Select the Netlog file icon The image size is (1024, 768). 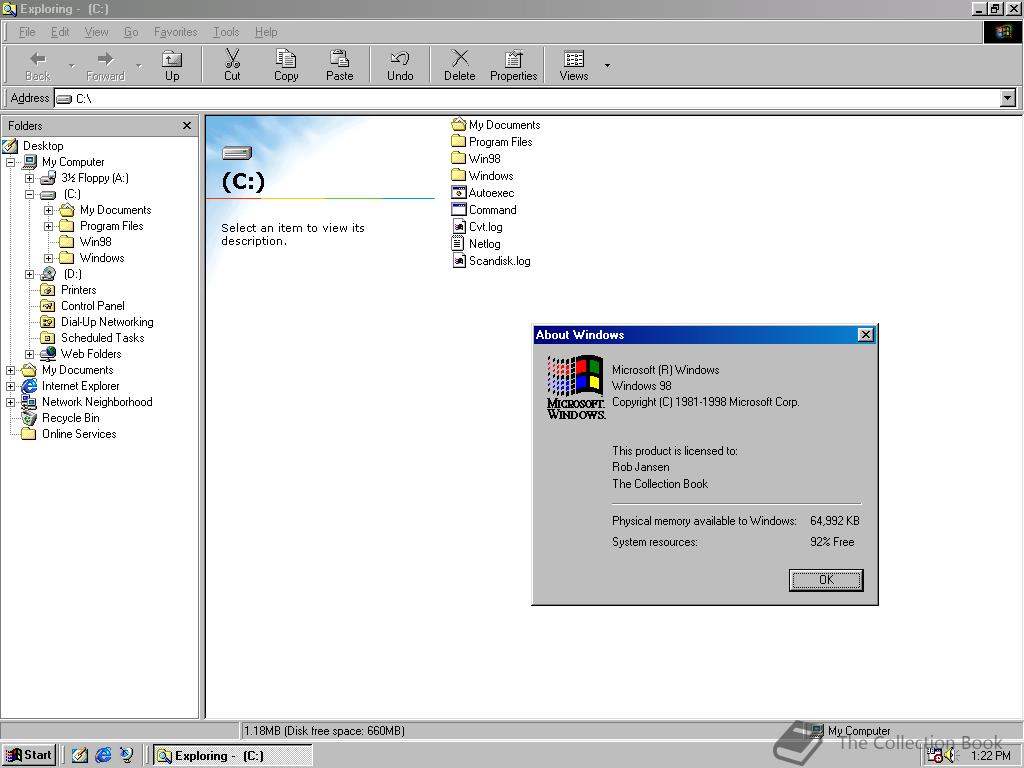click(458, 244)
